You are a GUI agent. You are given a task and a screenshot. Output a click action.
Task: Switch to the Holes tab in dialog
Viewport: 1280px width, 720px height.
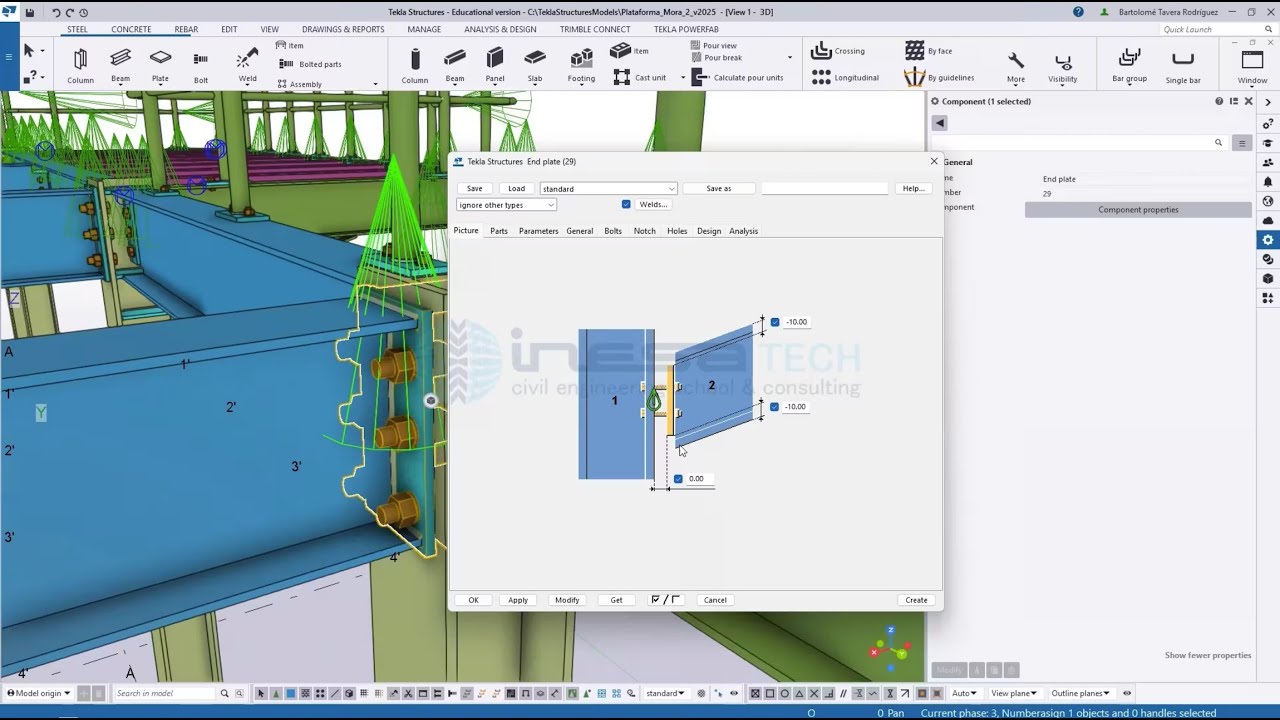pyautogui.click(x=677, y=231)
